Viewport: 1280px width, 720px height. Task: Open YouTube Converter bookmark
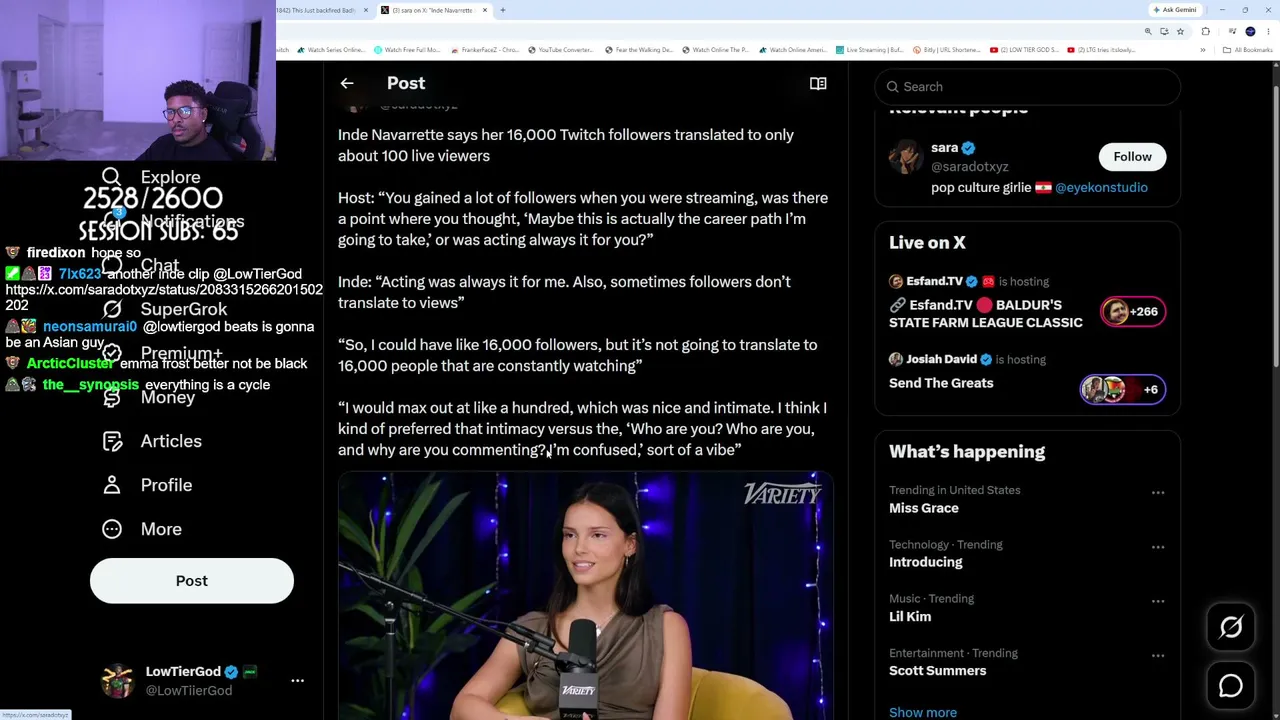pyautogui.click(x=561, y=50)
